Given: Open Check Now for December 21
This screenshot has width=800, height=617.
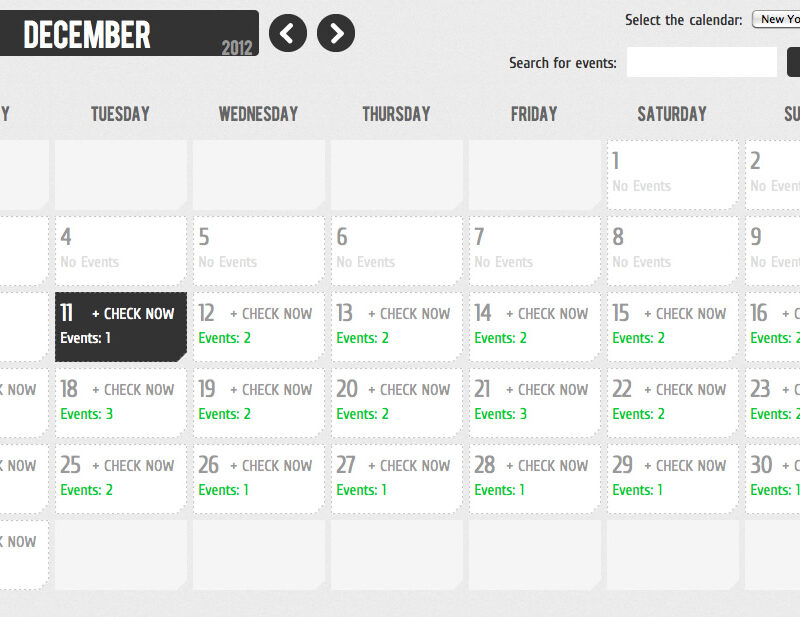Looking at the screenshot, I should point(547,390).
